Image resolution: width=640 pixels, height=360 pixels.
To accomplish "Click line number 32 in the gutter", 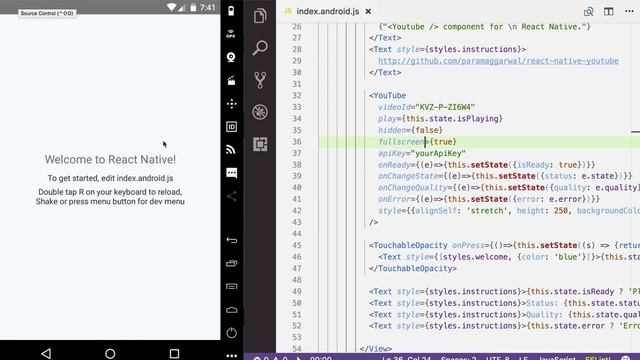I will tap(297, 96).
